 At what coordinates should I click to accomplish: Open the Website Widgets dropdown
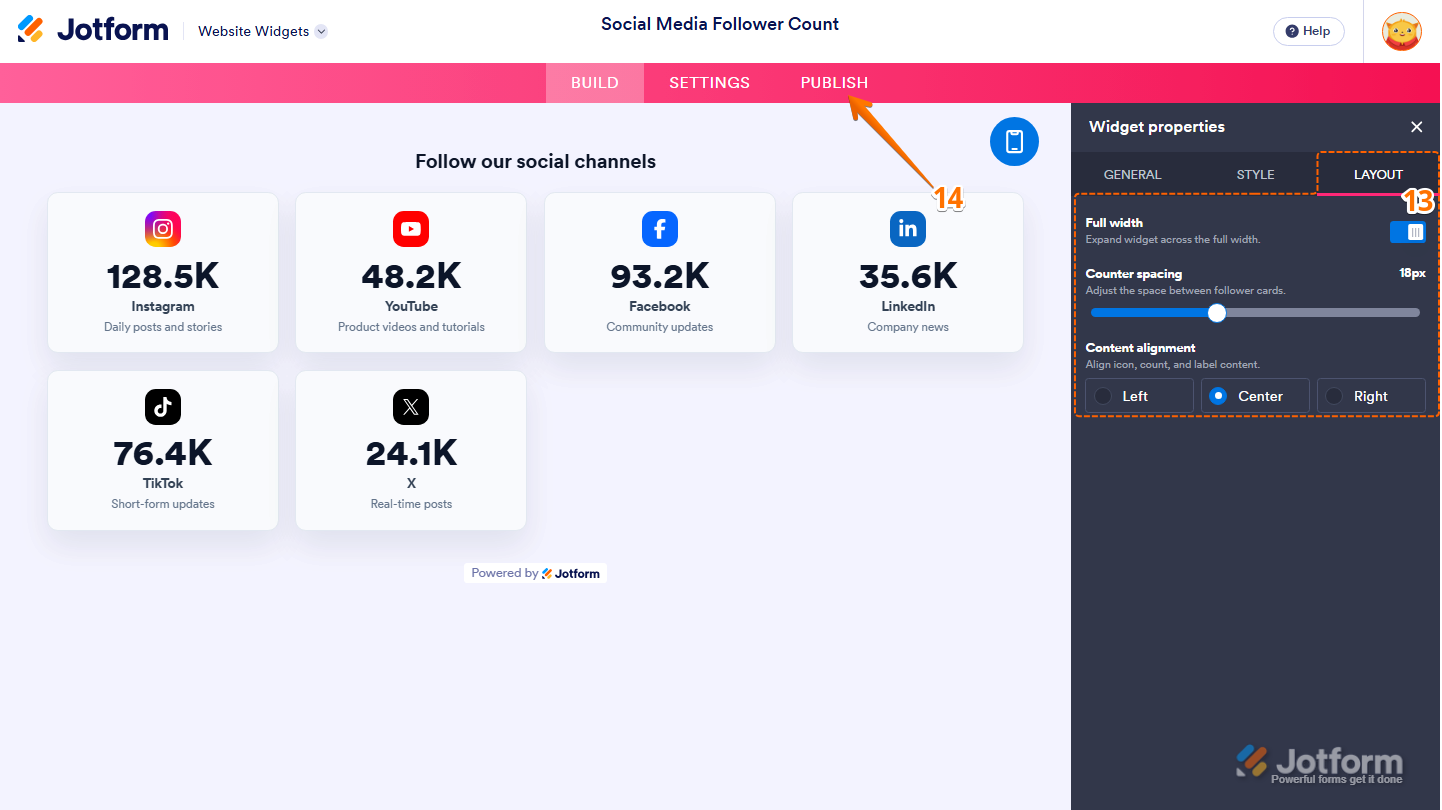point(263,31)
